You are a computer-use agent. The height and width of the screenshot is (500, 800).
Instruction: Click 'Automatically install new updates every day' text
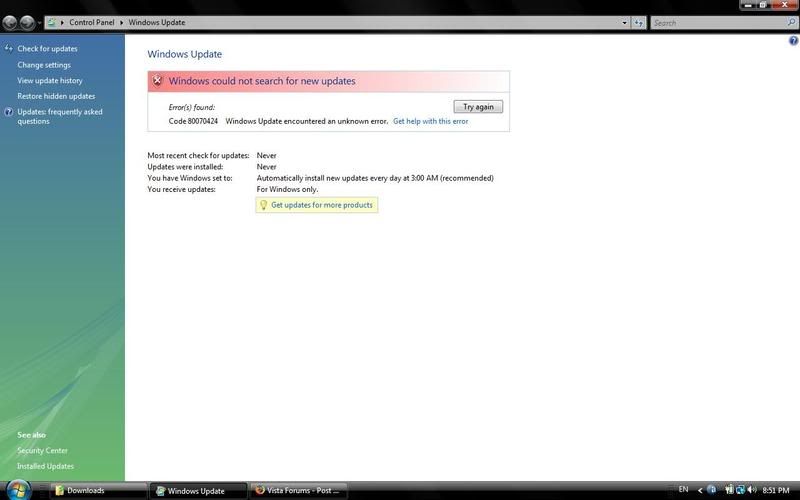pyautogui.click(x=375, y=178)
